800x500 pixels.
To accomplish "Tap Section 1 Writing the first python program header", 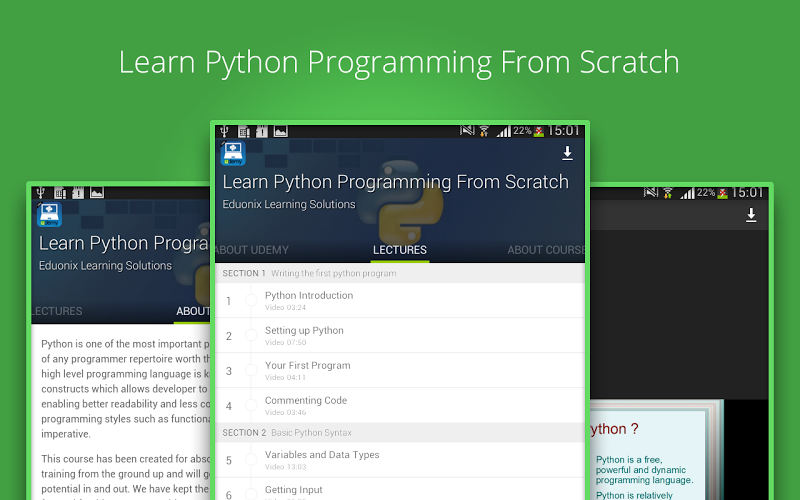I will point(400,273).
